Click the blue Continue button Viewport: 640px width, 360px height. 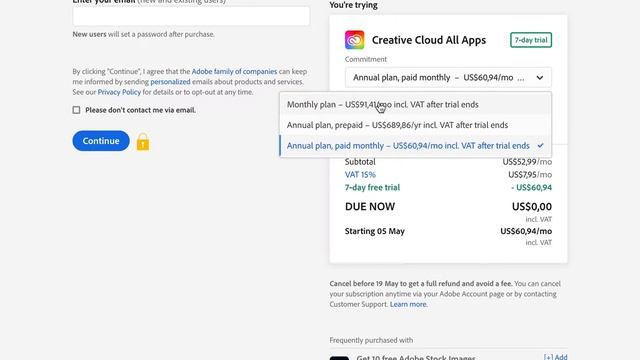point(101,141)
